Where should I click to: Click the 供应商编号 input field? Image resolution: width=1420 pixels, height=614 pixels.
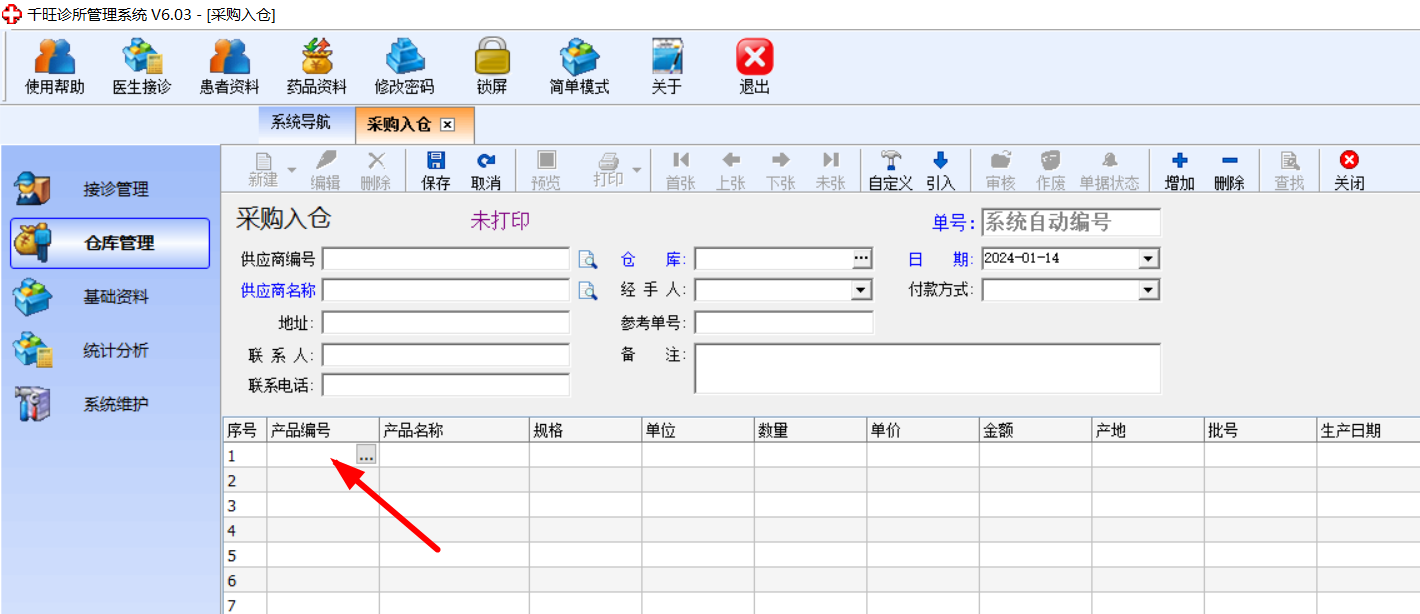(x=446, y=260)
